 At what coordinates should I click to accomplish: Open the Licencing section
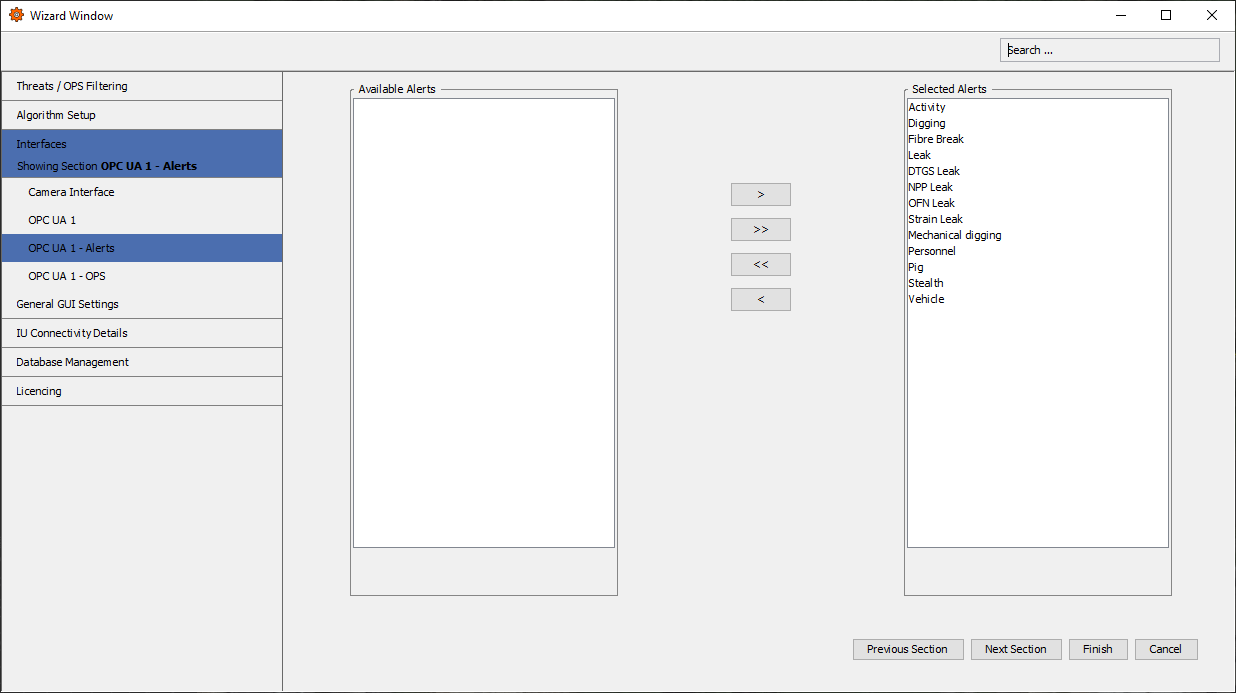(x=39, y=391)
